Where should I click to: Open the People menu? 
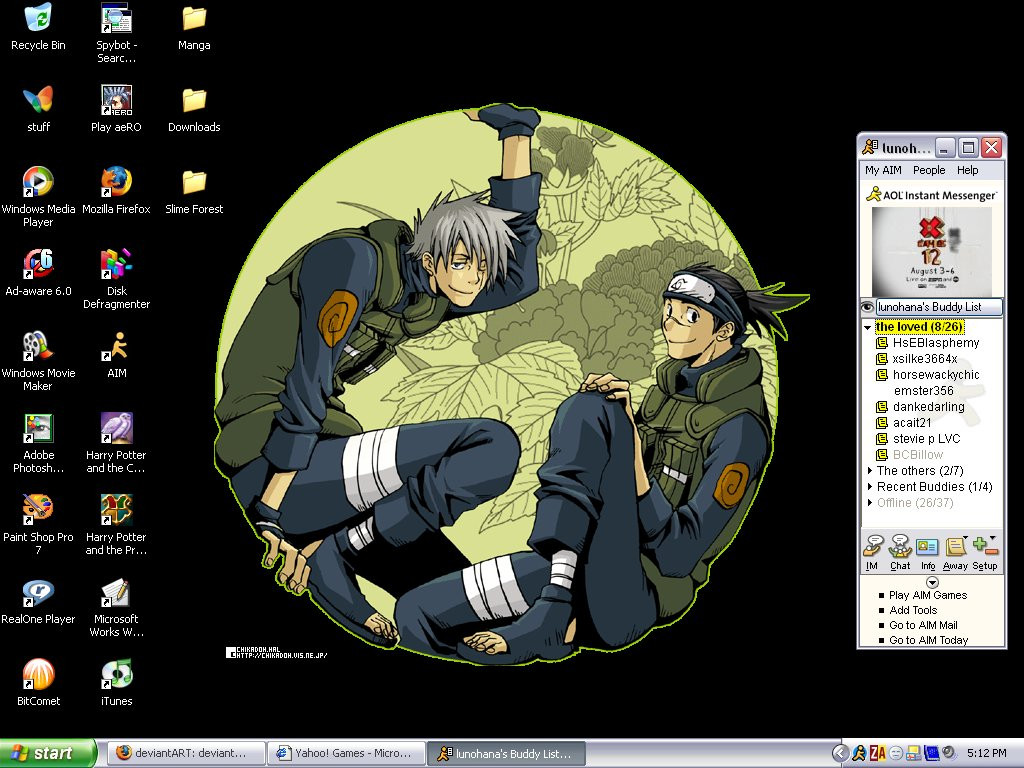click(929, 170)
